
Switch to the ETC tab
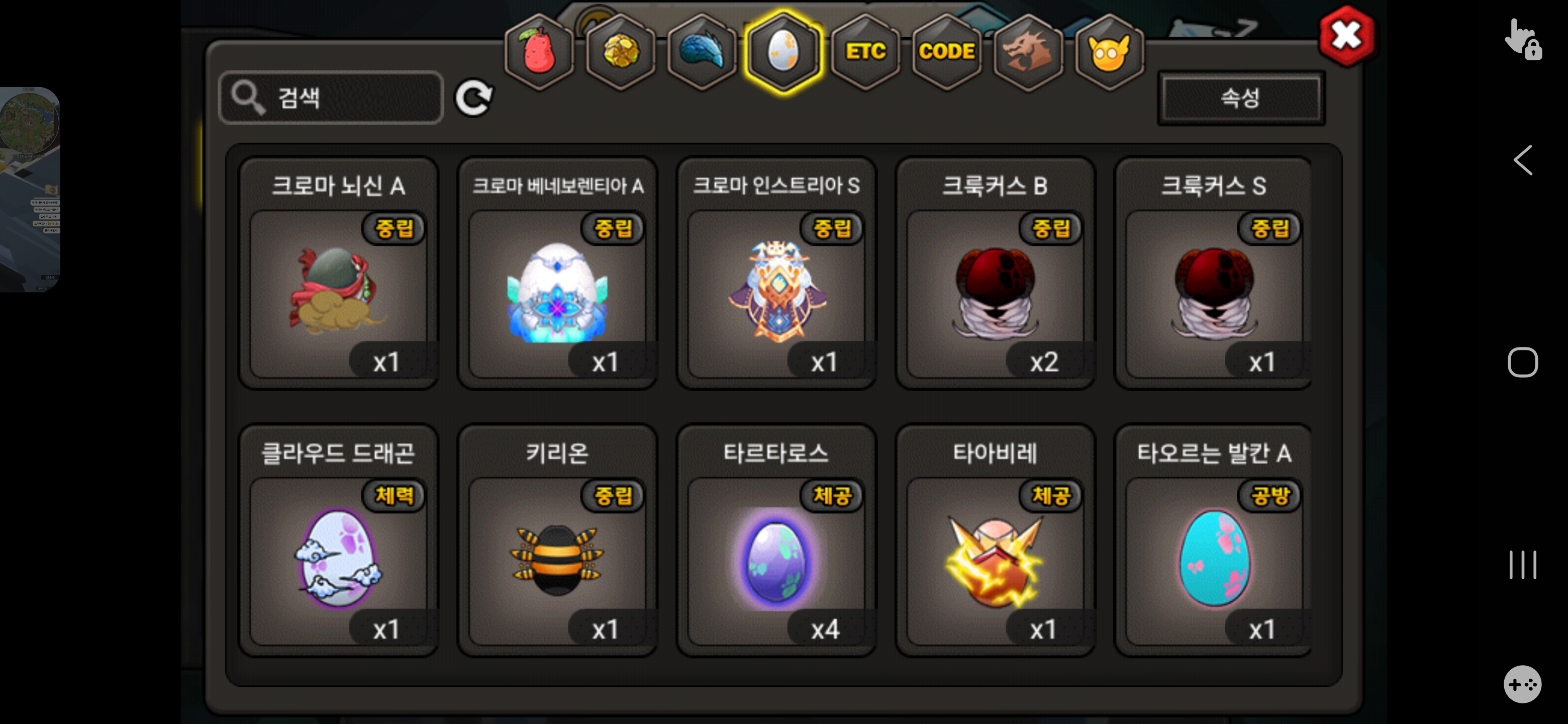(x=865, y=52)
